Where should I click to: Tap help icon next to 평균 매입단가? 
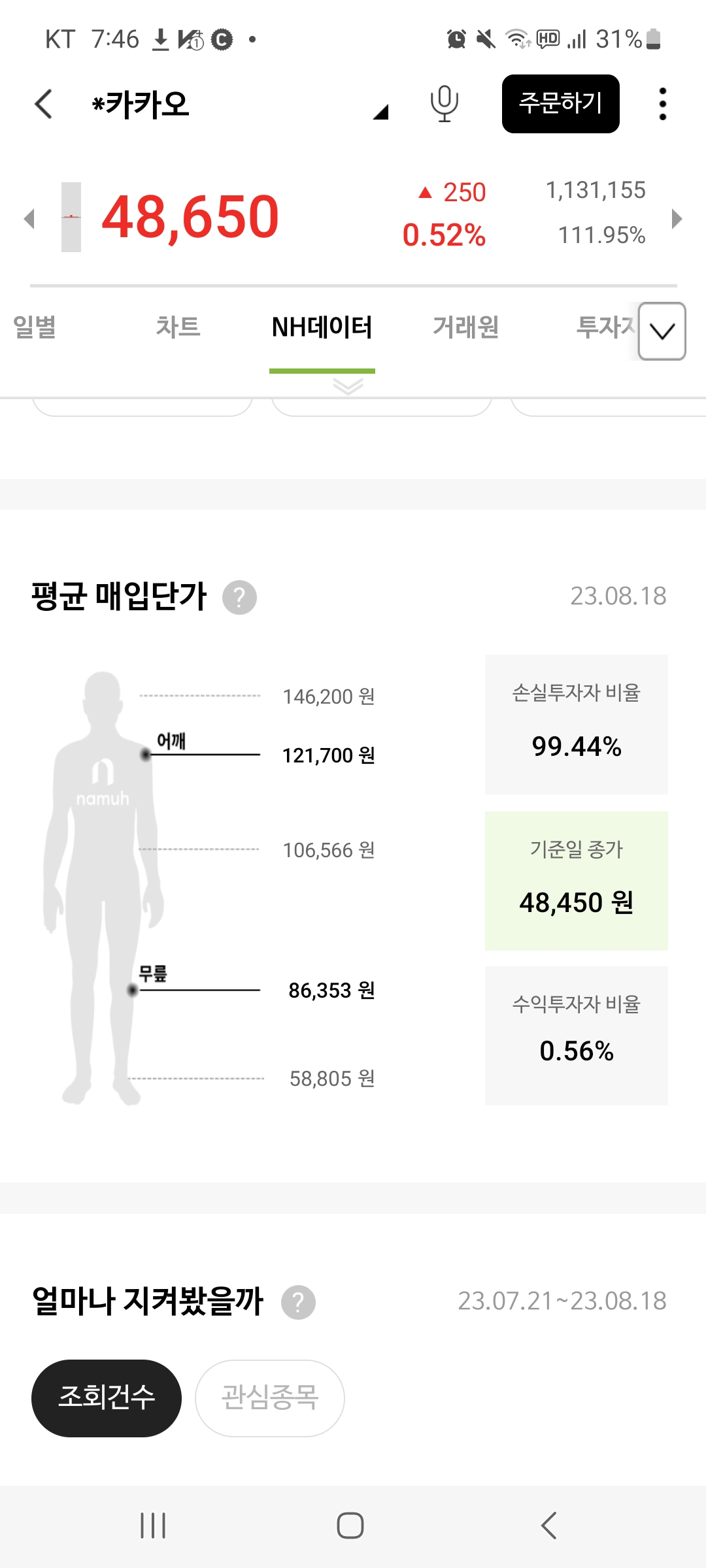(239, 597)
